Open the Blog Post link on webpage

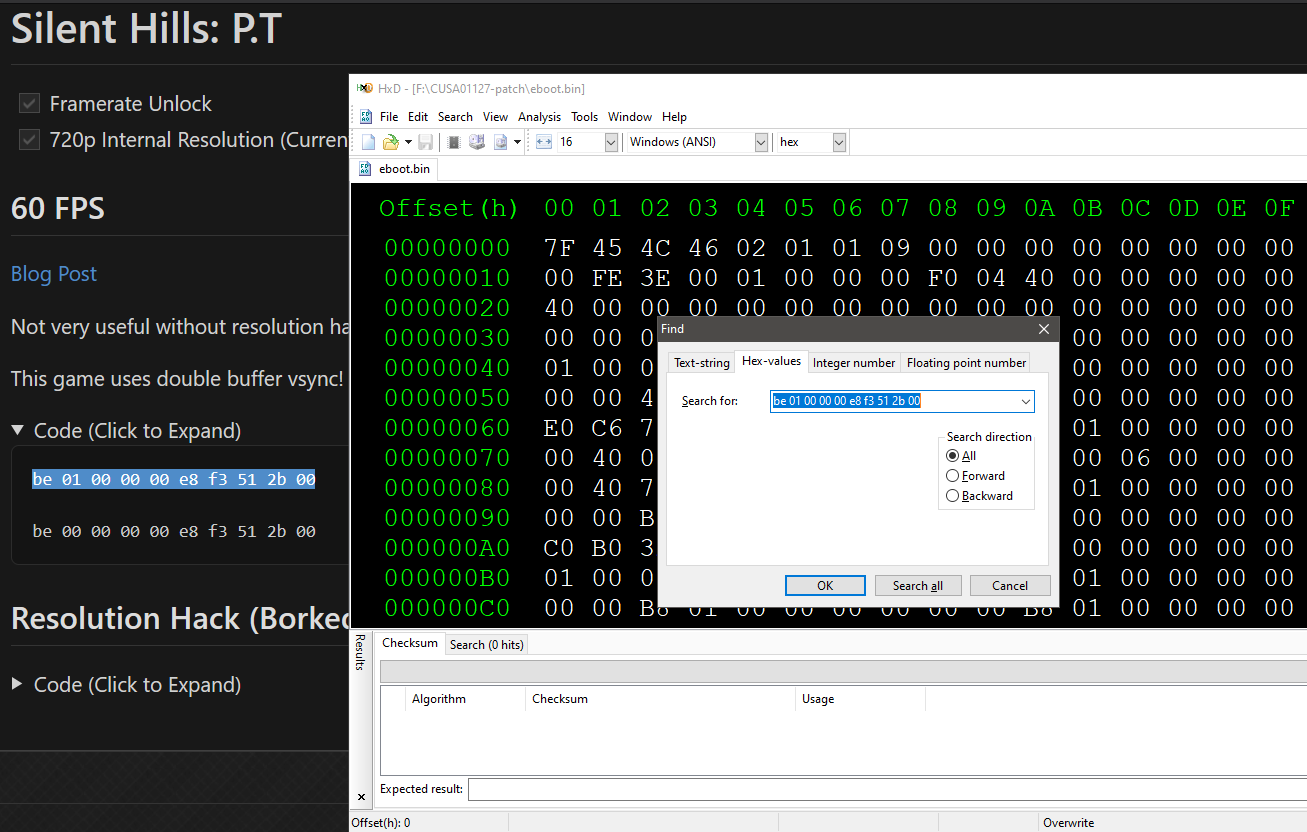[54, 274]
